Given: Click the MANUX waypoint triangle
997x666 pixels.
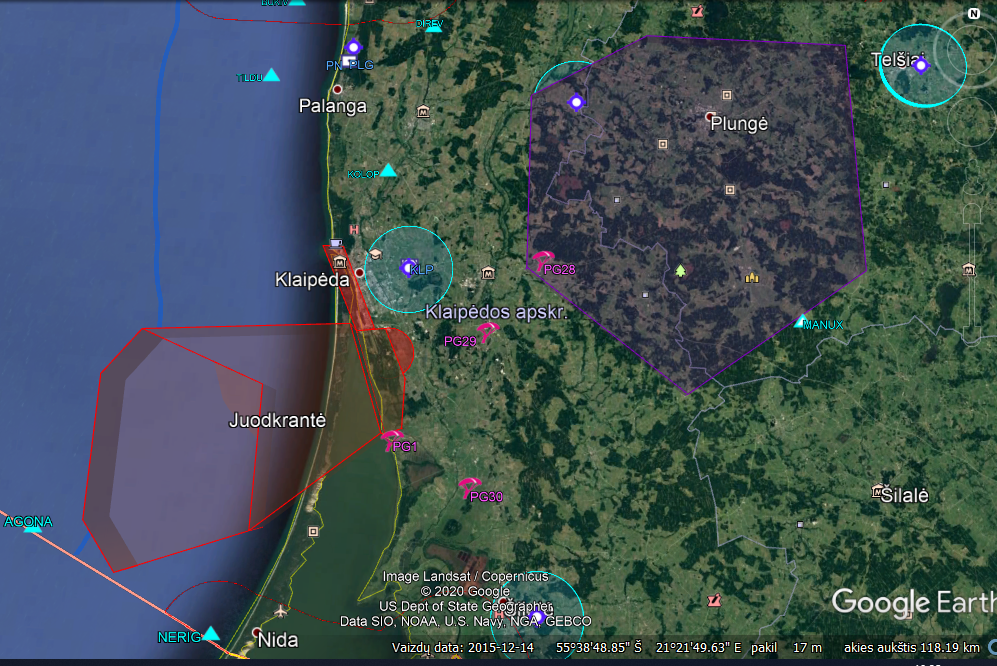Looking at the screenshot, I should point(801,321).
